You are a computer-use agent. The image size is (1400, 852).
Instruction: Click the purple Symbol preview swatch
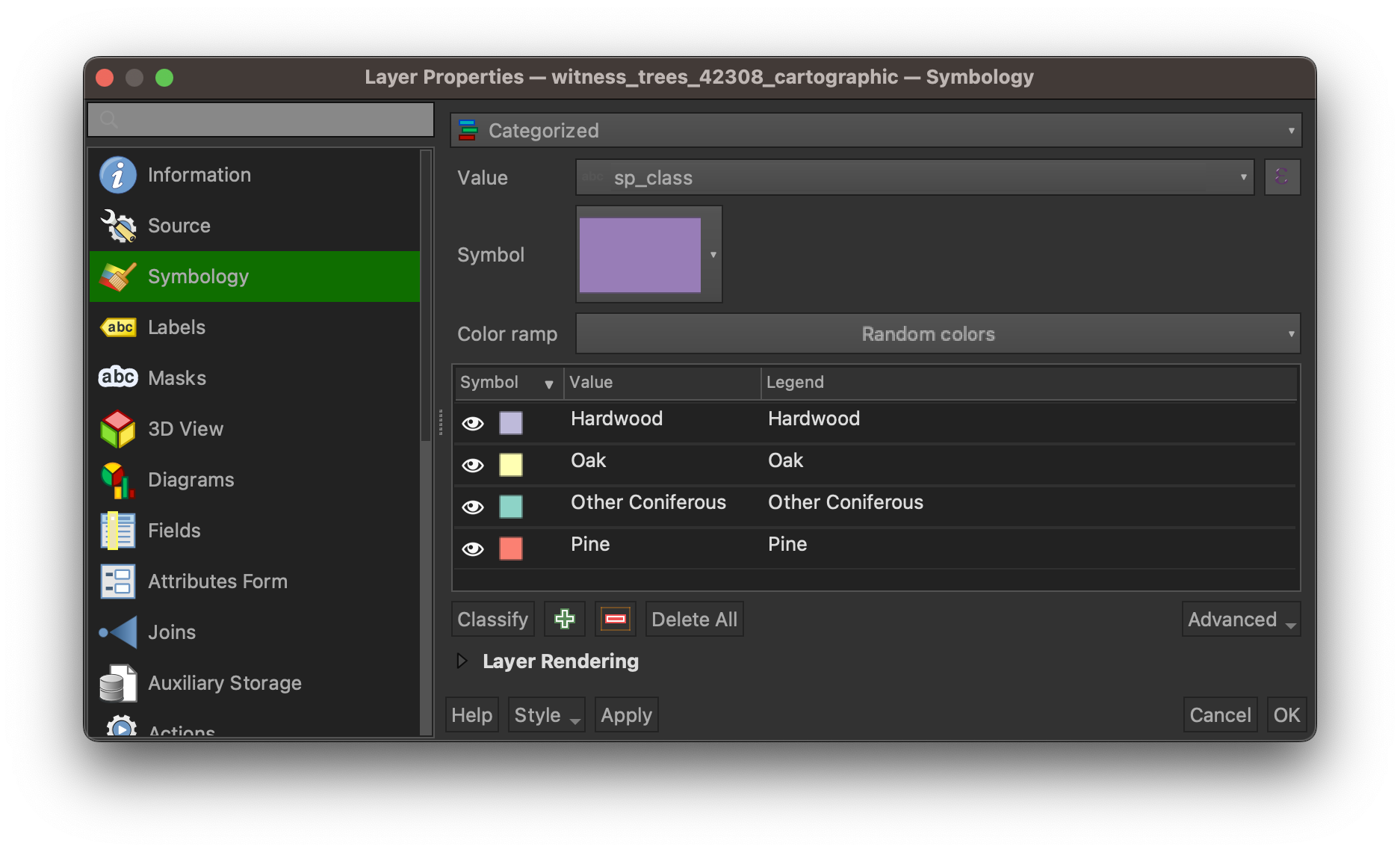(x=640, y=255)
